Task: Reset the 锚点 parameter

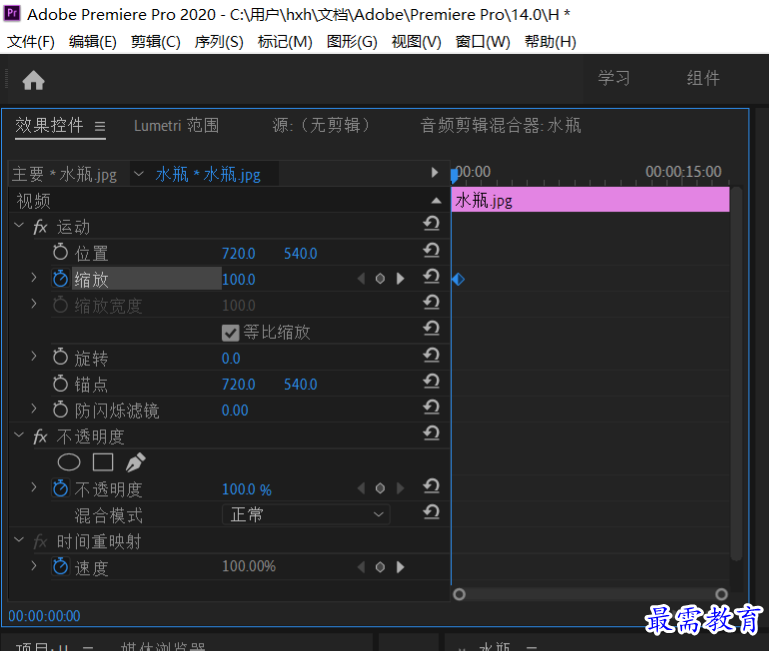Action: click(431, 381)
